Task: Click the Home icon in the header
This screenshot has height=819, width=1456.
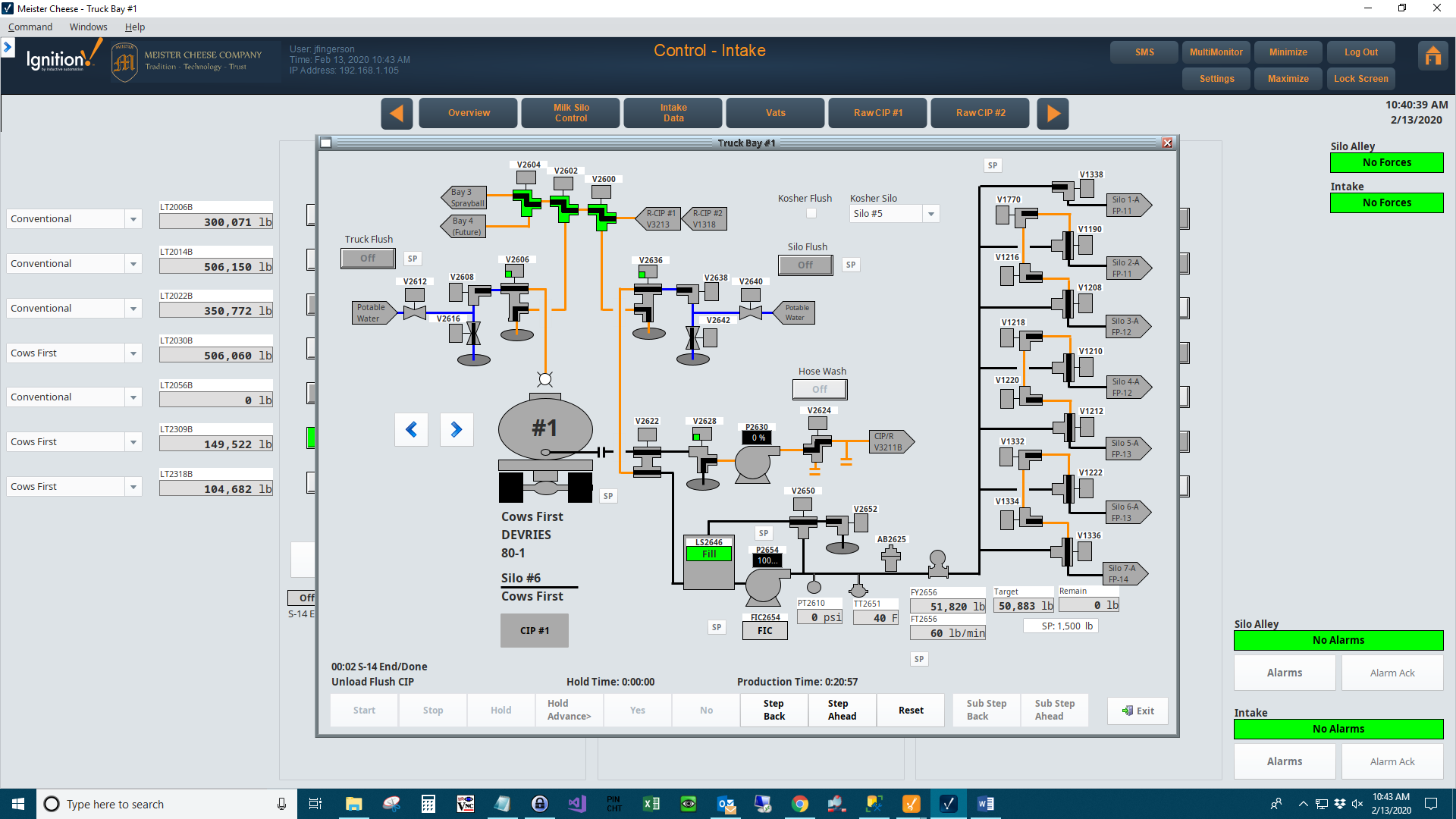Action: (x=1432, y=56)
